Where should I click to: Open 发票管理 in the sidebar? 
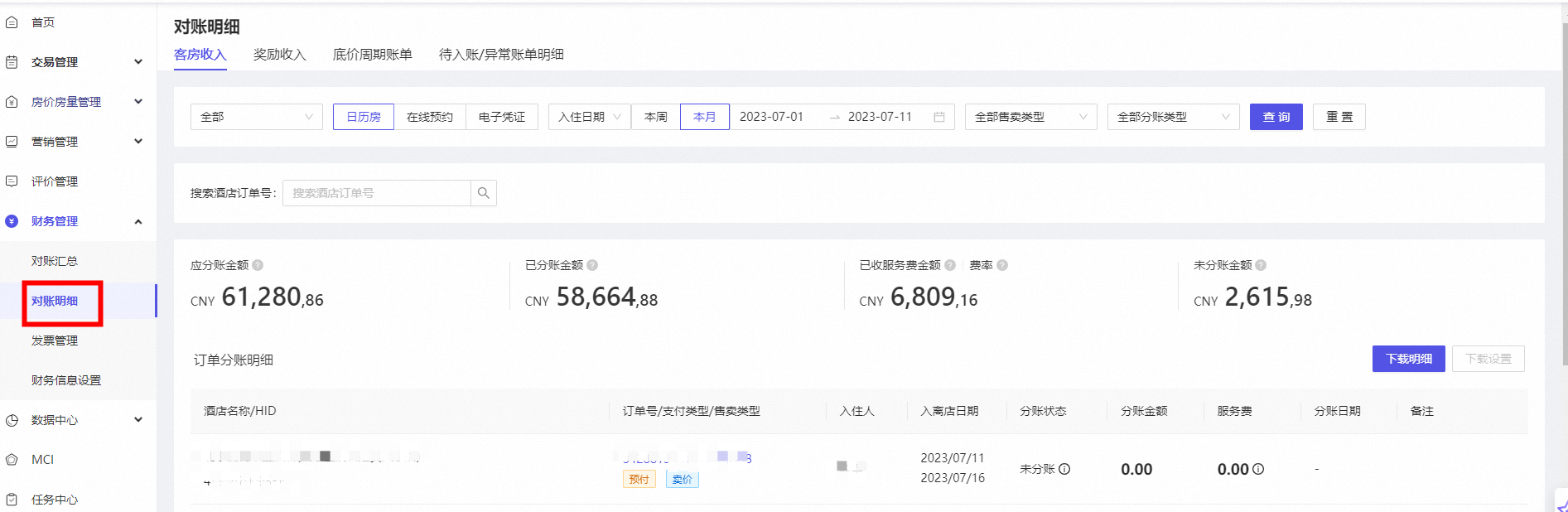55,341
